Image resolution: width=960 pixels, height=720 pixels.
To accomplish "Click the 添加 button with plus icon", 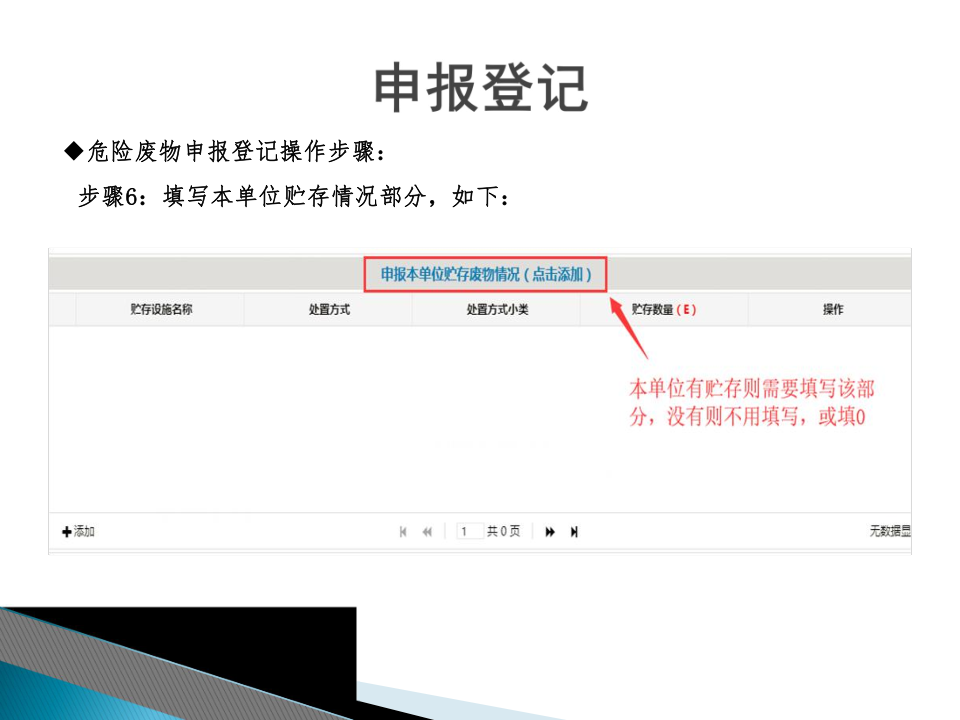I will pyautogui.click(x=78, y=531).
